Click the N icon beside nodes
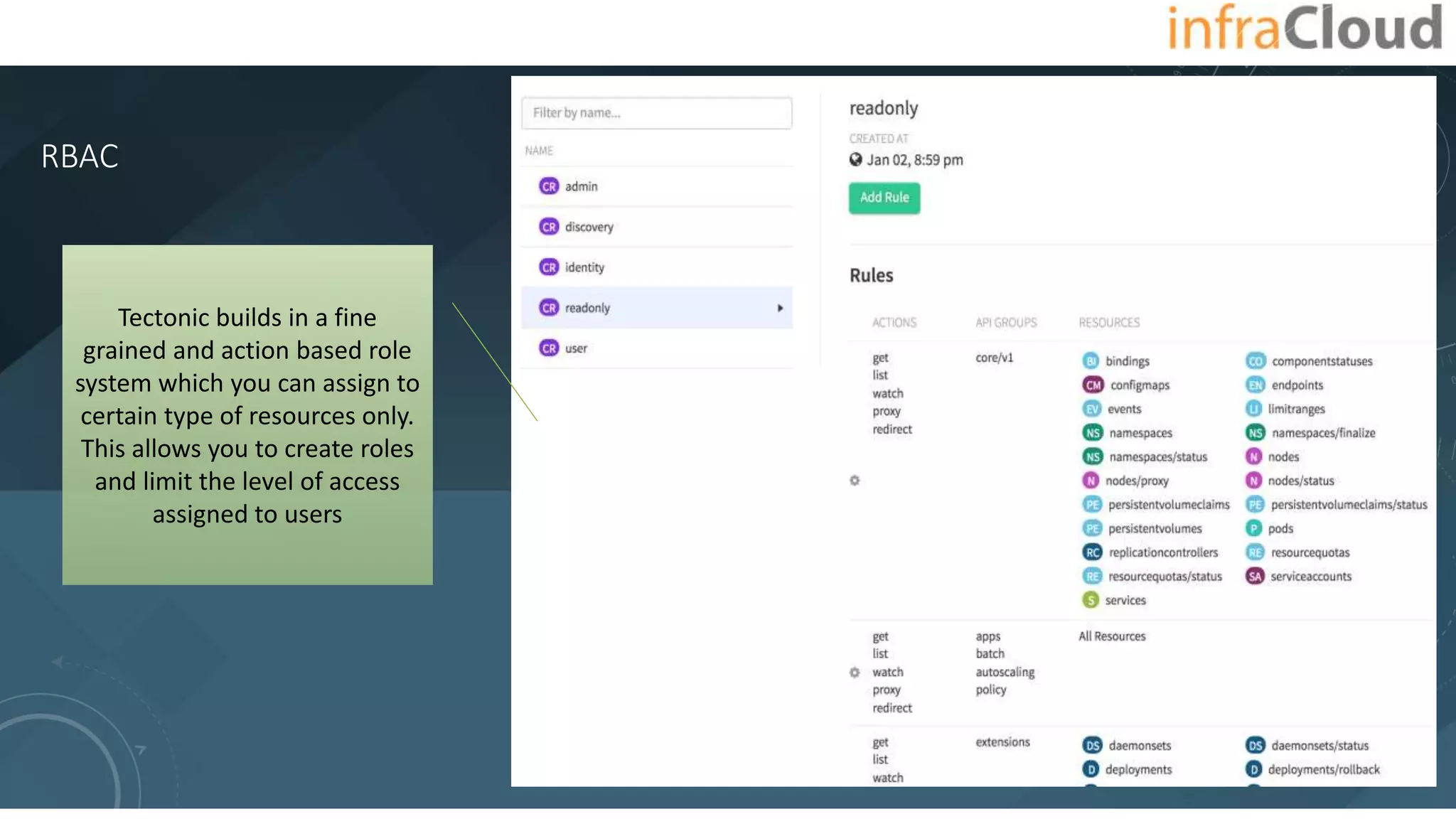This screenshot has width=1456, height=819. click(1254, 457)
